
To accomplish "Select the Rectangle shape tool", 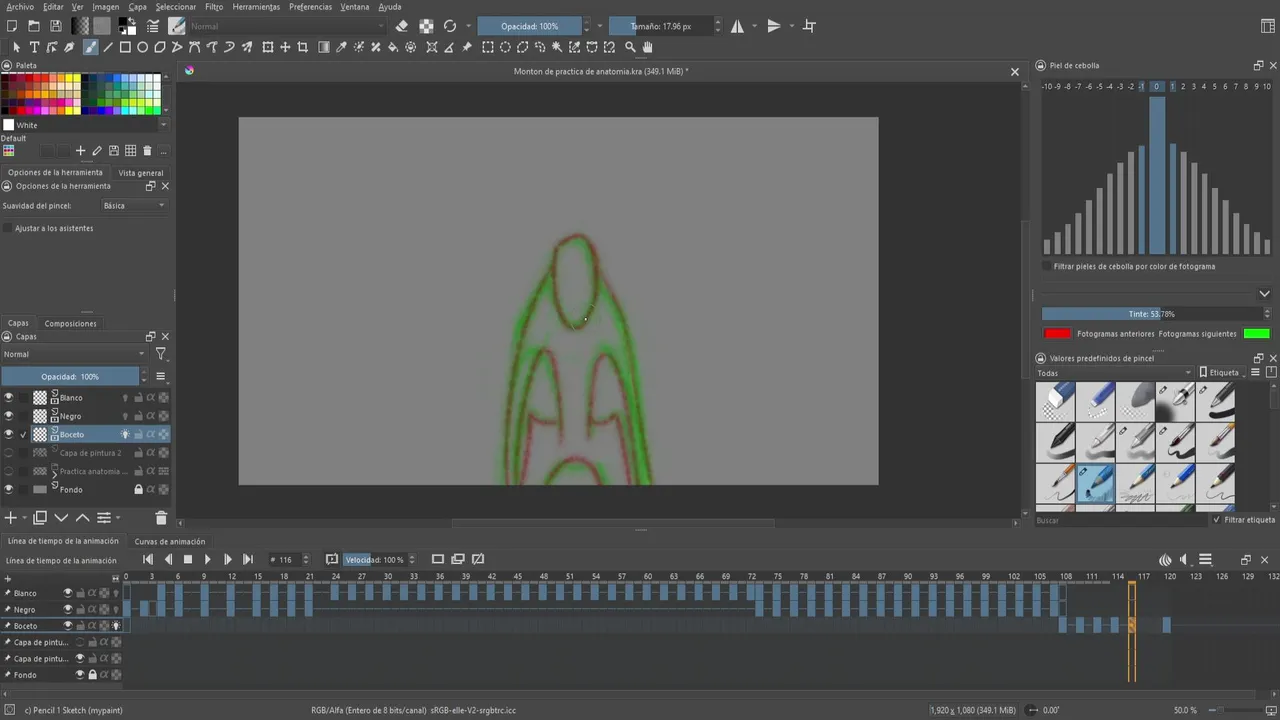I will pyautogui.click(x=125, y=47).
